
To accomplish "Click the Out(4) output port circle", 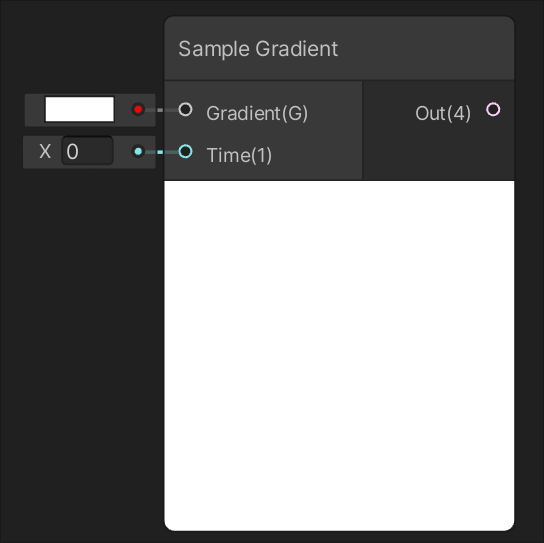I will [x=493, y=109].
